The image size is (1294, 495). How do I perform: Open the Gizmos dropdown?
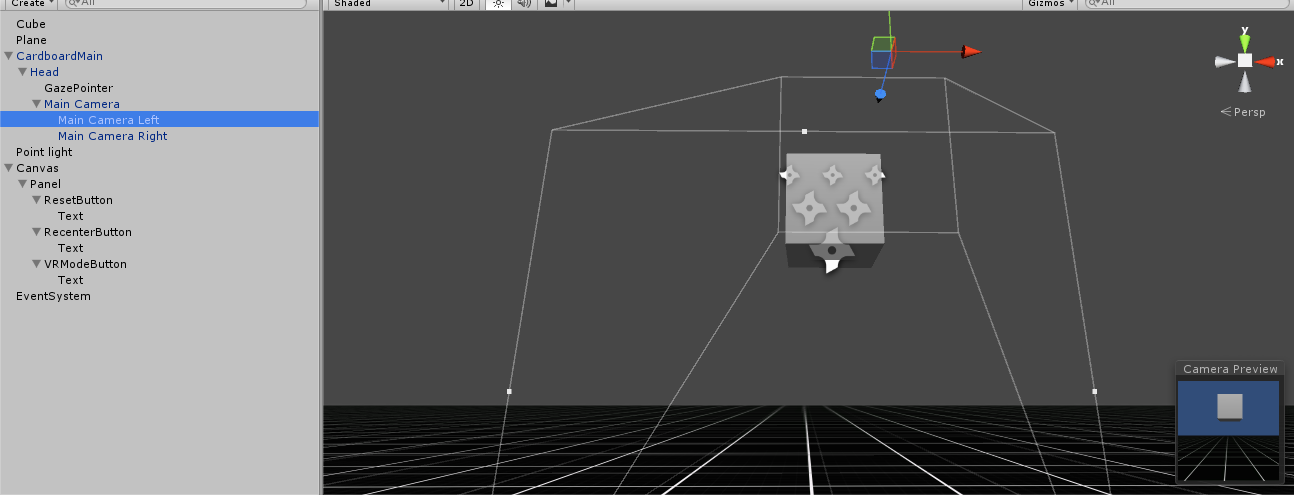(1051, 3)
